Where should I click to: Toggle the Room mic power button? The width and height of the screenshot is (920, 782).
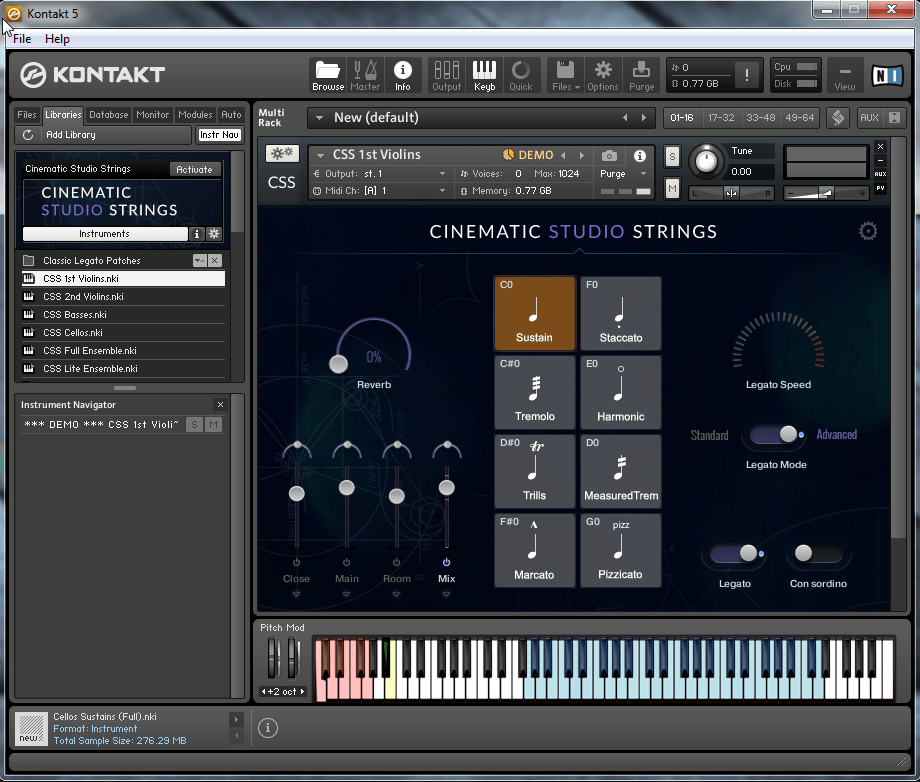click(397, 563)
